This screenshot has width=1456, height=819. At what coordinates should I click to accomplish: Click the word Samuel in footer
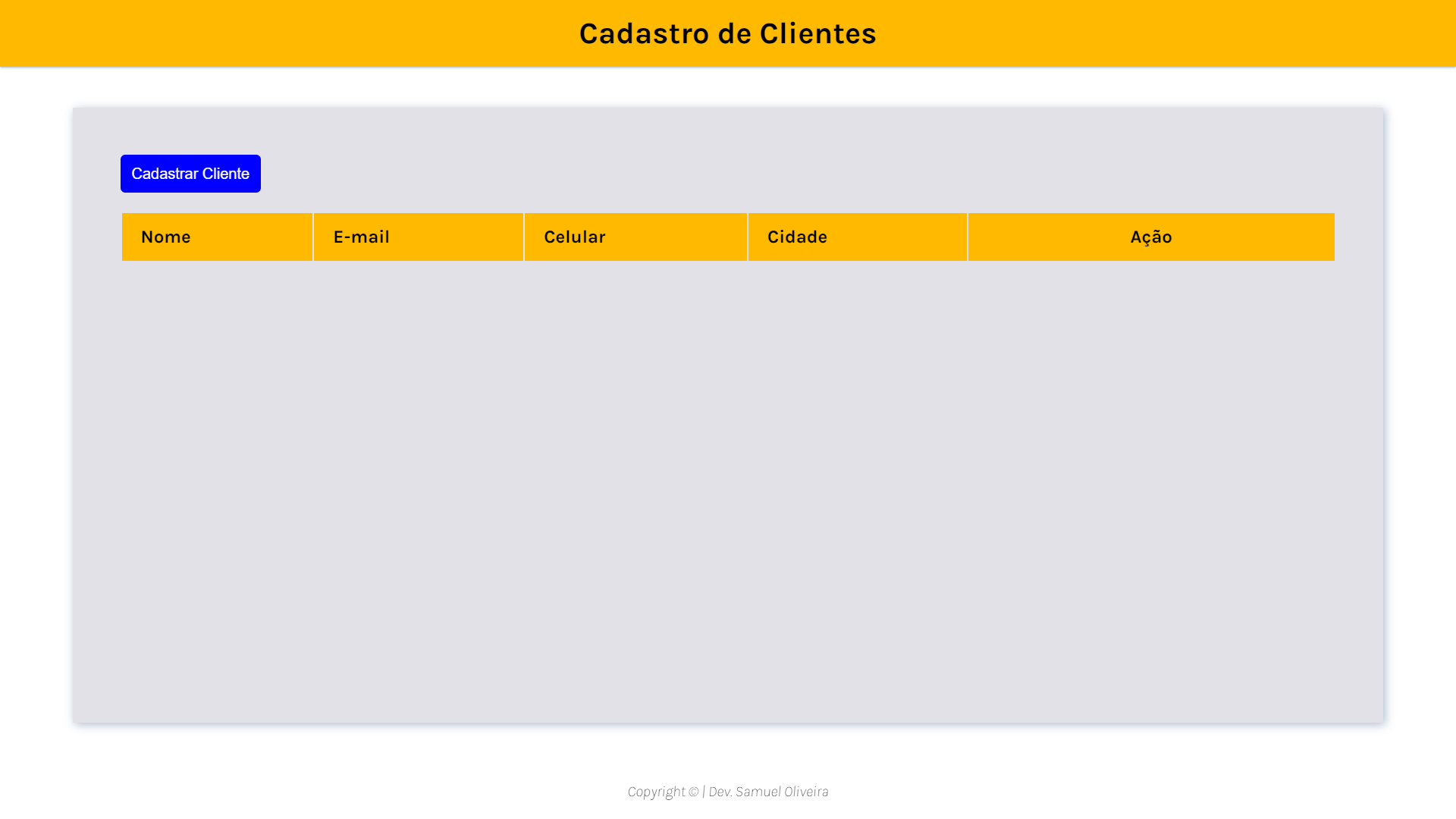[x=758, y=792]
